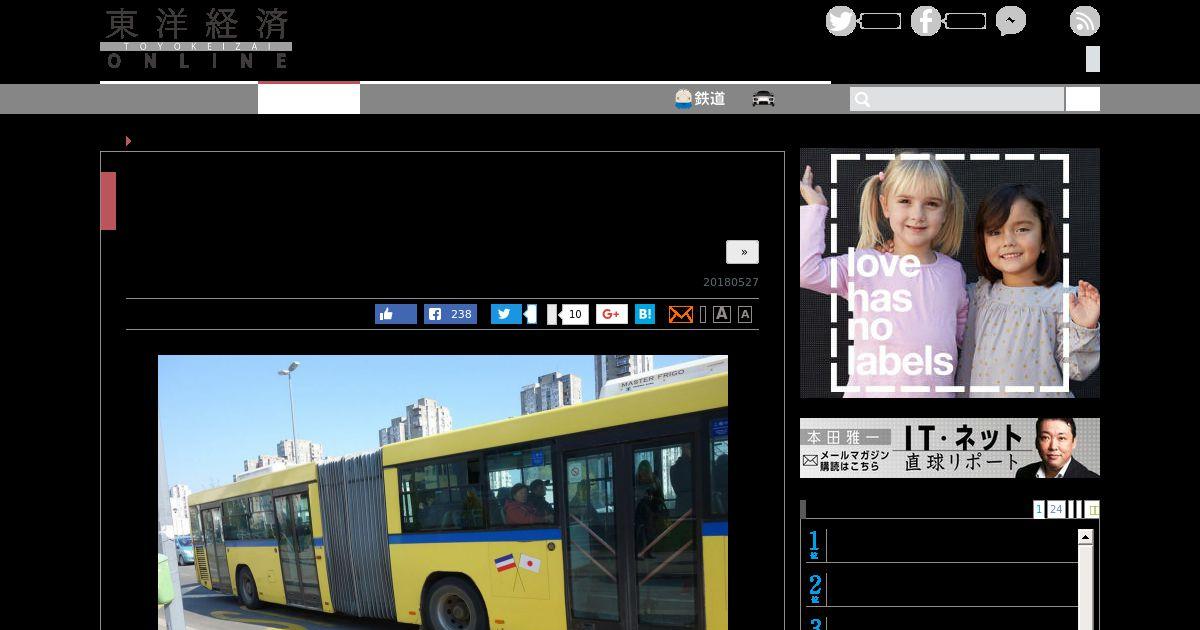
Task: Switch to small font size A
Action: pos(745,315)
